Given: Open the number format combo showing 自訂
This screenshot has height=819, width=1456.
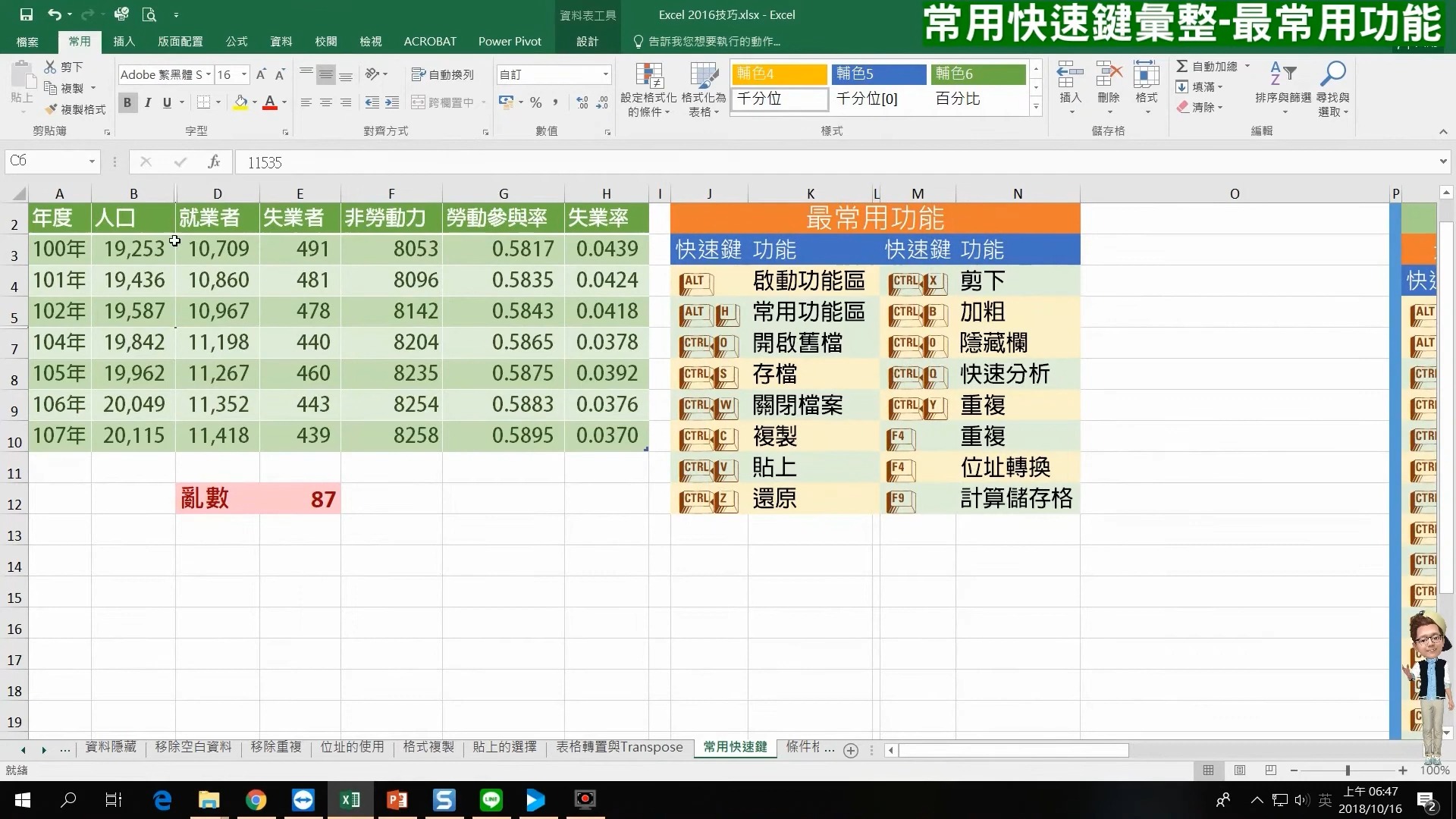Looking at the screenshot, I should 554,74.
